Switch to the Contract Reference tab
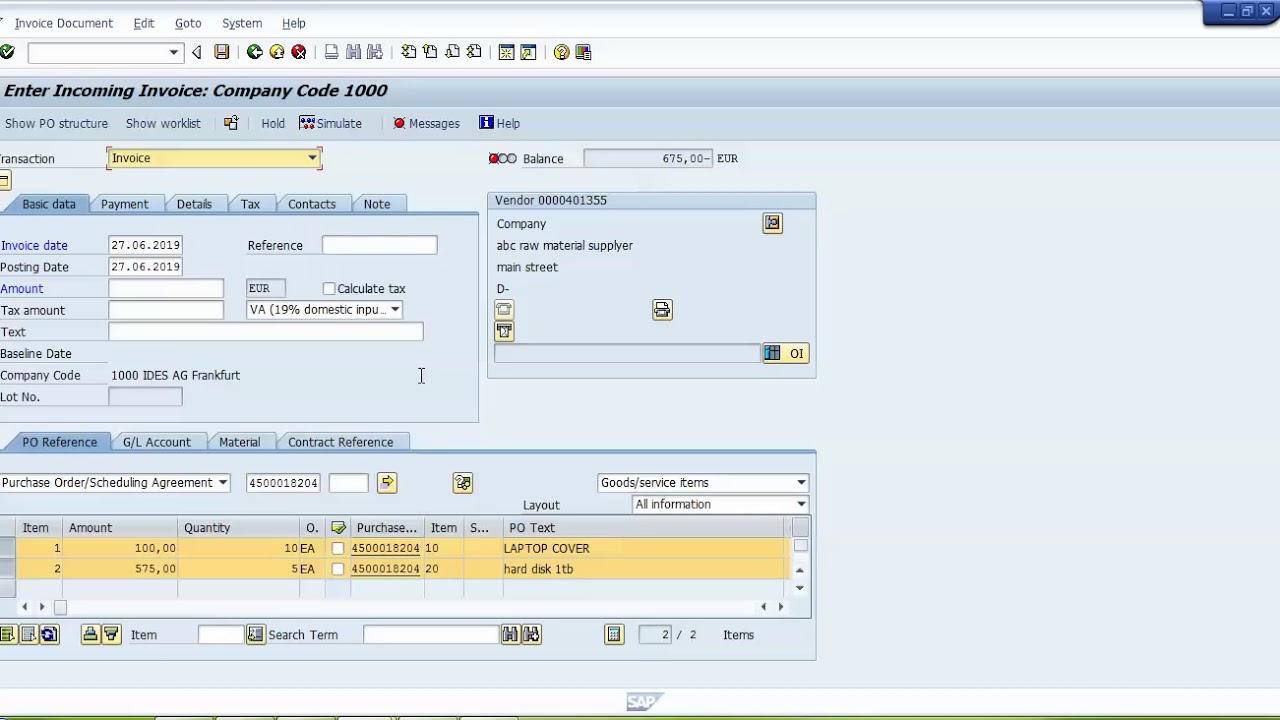 pyautogui.click(x=340, y=442)
